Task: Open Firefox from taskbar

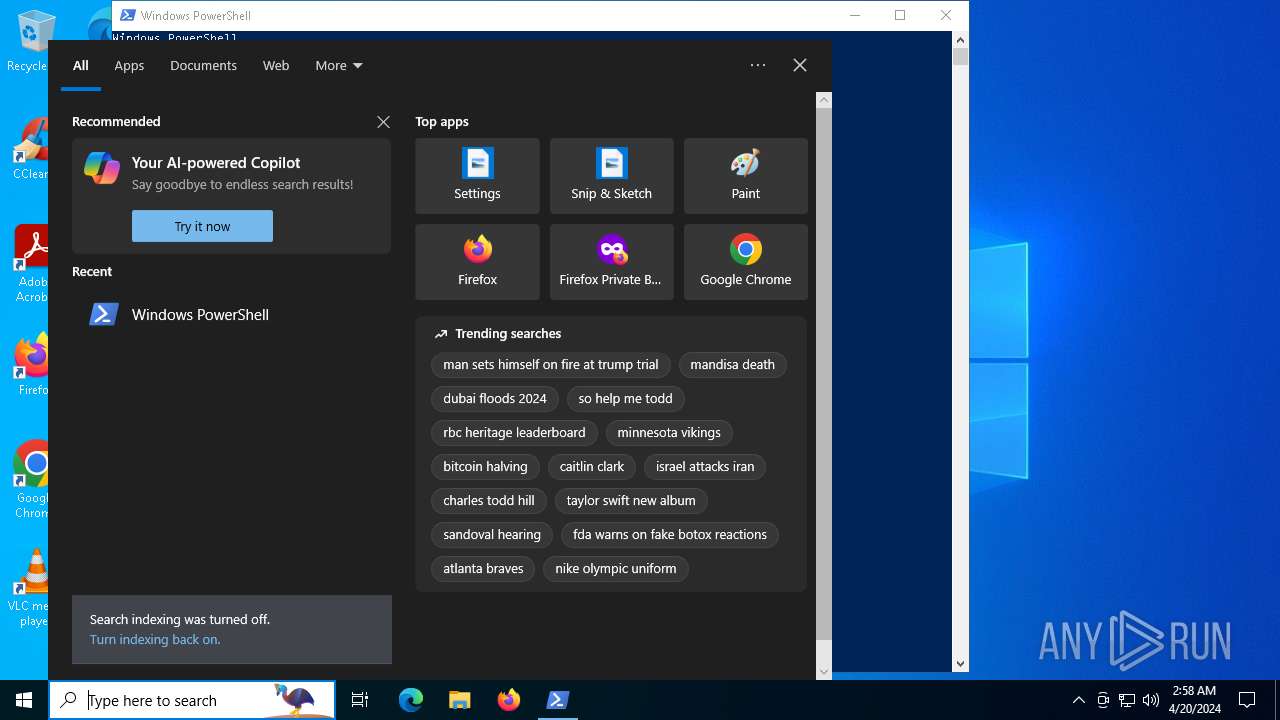Action: (509, 700)
